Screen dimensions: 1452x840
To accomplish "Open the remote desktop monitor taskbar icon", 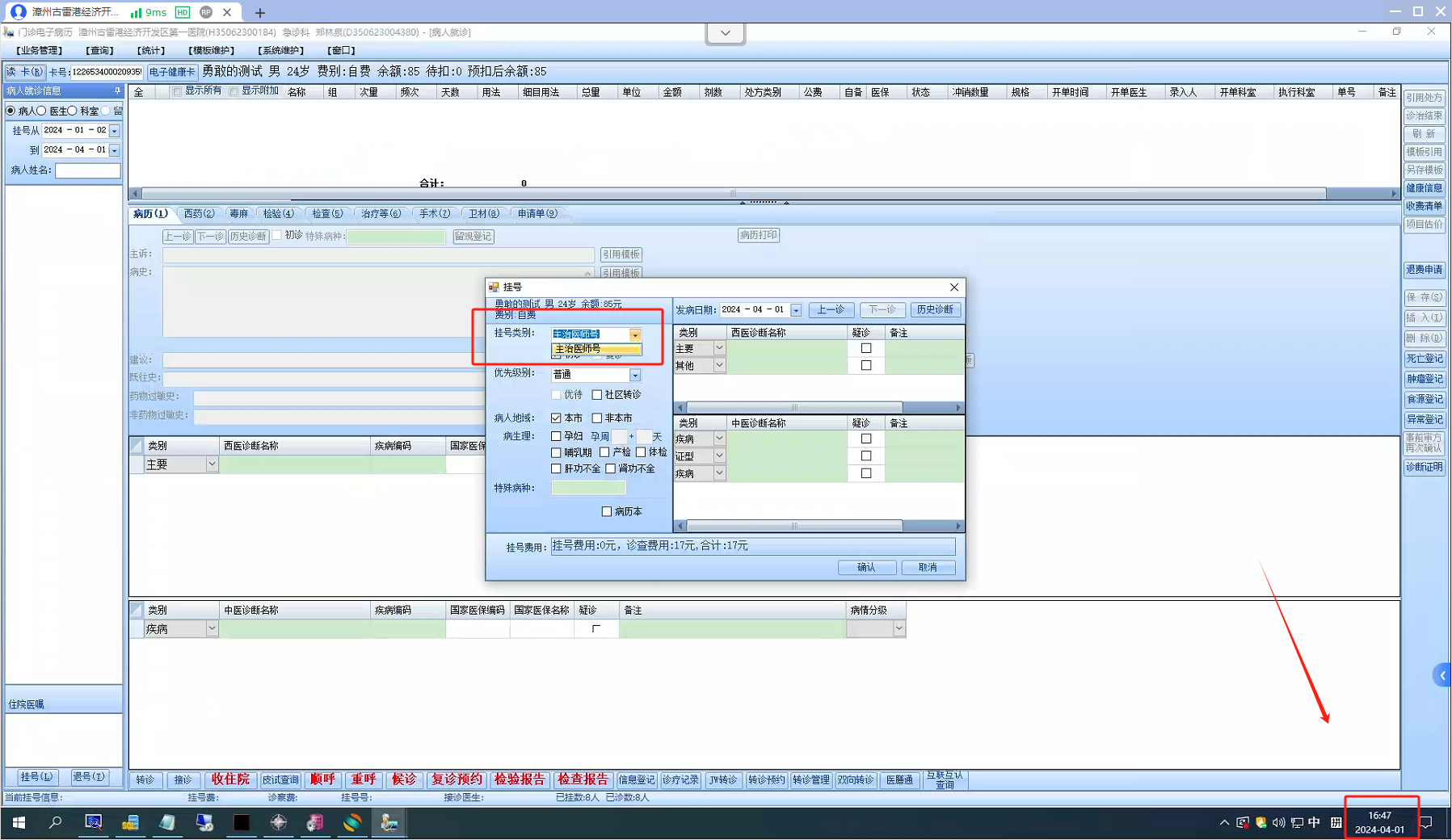I will (204, 823).
